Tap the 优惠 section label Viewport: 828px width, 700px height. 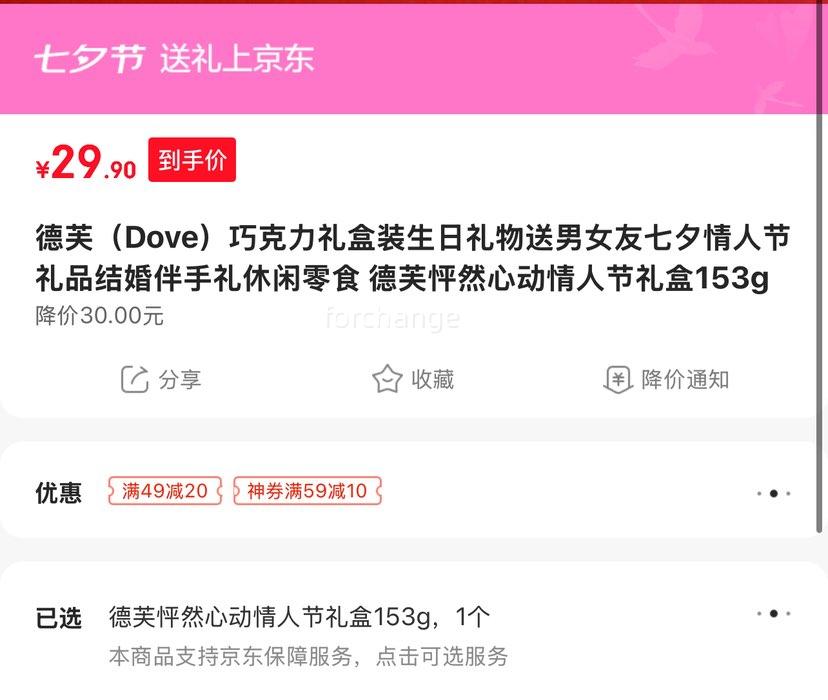59,493
